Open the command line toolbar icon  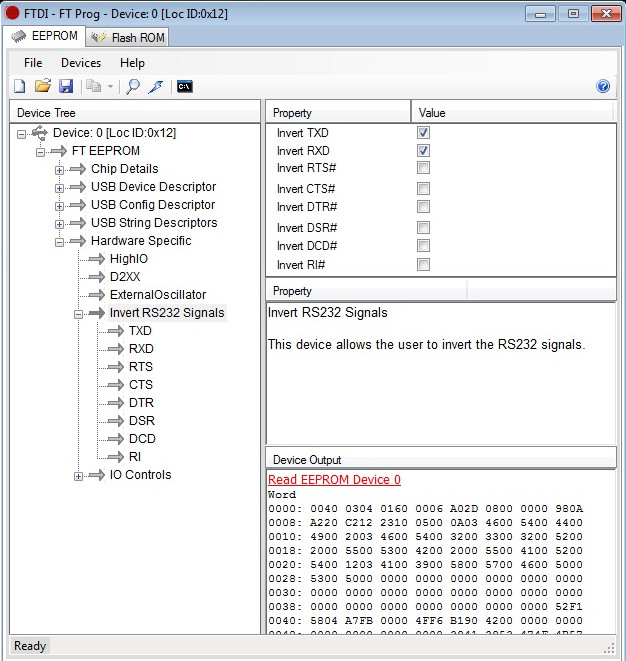(185, 86)
